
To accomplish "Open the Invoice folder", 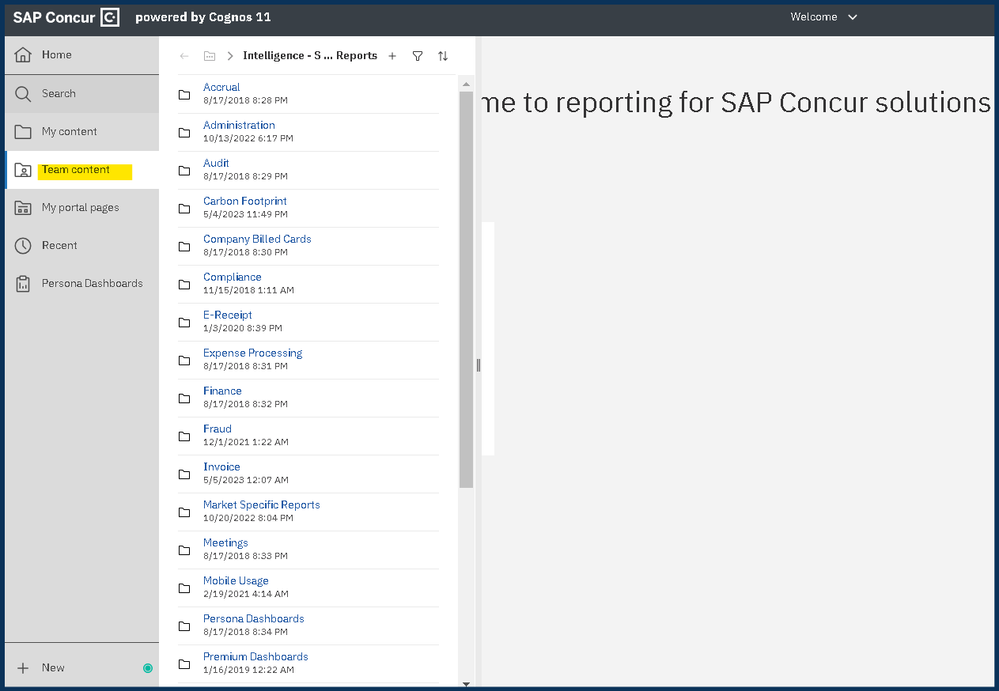I will pos(222,467).
